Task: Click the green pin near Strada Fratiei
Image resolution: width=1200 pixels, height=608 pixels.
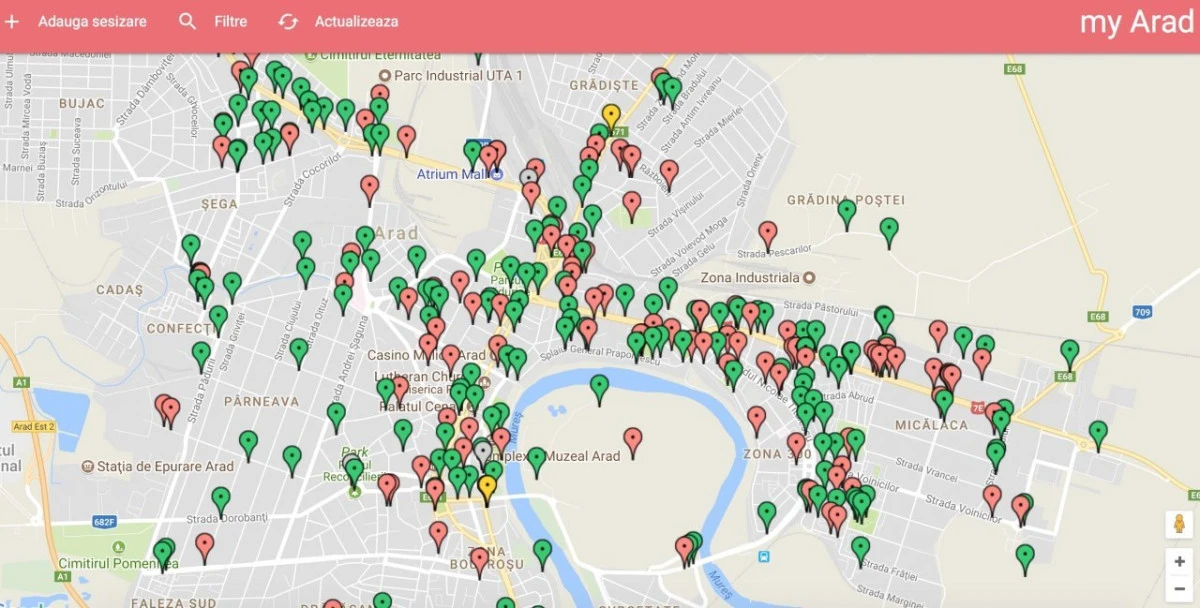Action: click(x=860, y=550)
